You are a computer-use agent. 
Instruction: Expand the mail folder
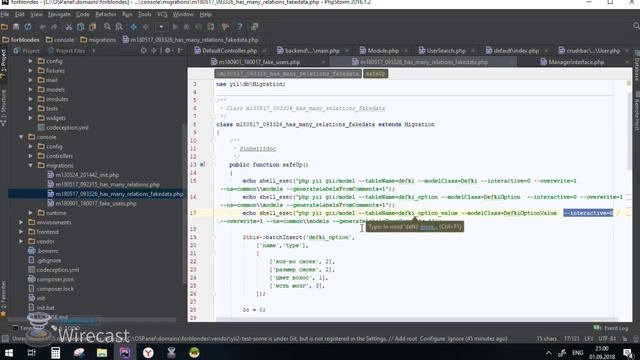31,80
